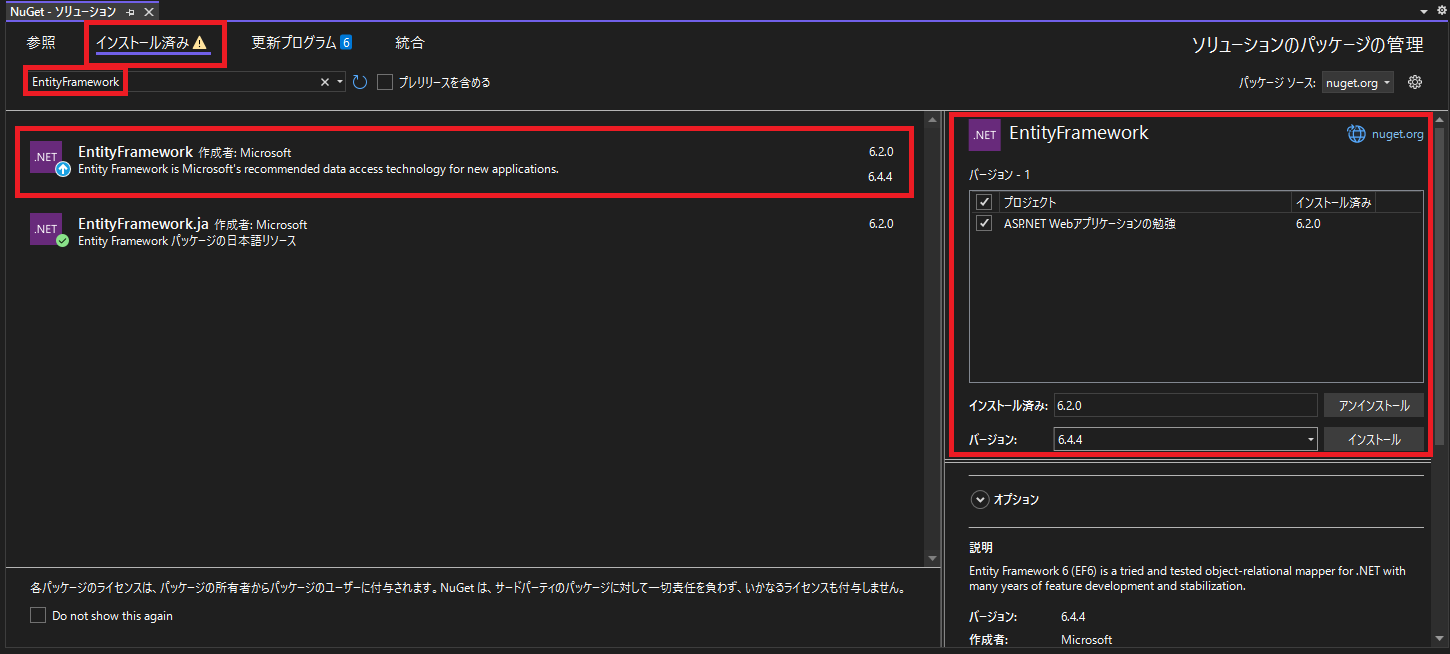The image size is (1450, 654).
Task: Go to the 統合 tab
Action: pyautogui.click(x=410, y=43)
